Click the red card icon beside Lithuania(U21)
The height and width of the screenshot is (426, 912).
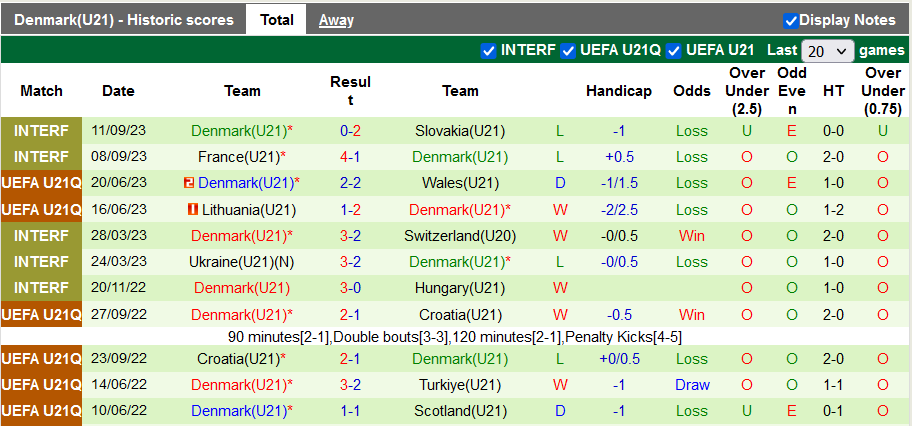point(193,209)
